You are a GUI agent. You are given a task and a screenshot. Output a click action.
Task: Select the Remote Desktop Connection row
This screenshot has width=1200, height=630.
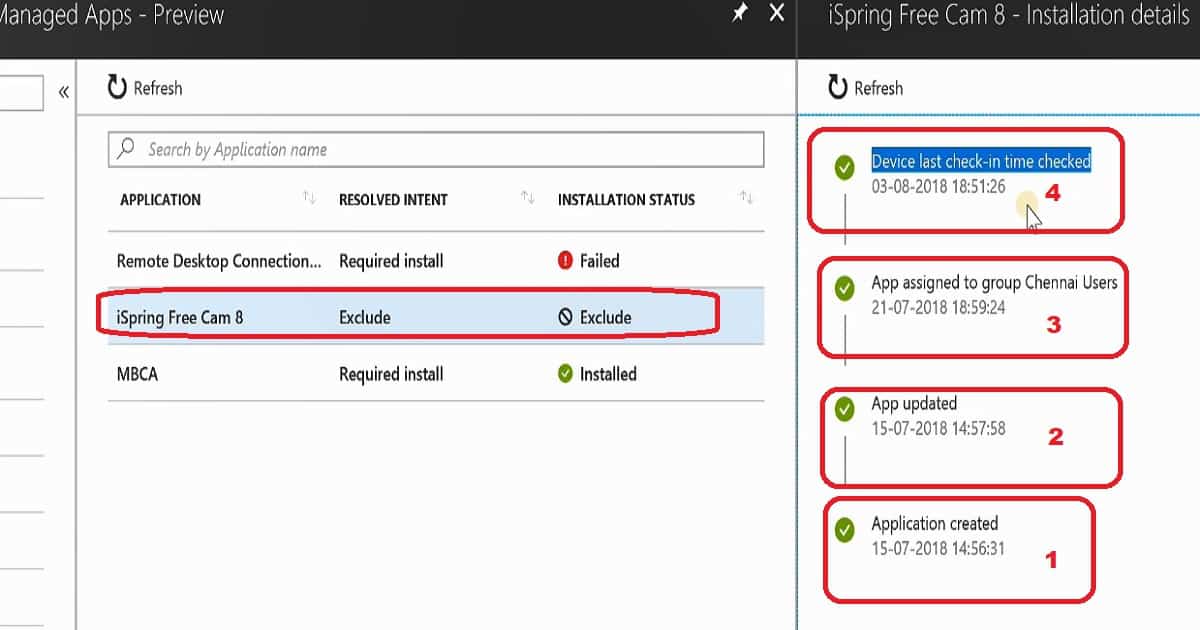click(436, 260)
